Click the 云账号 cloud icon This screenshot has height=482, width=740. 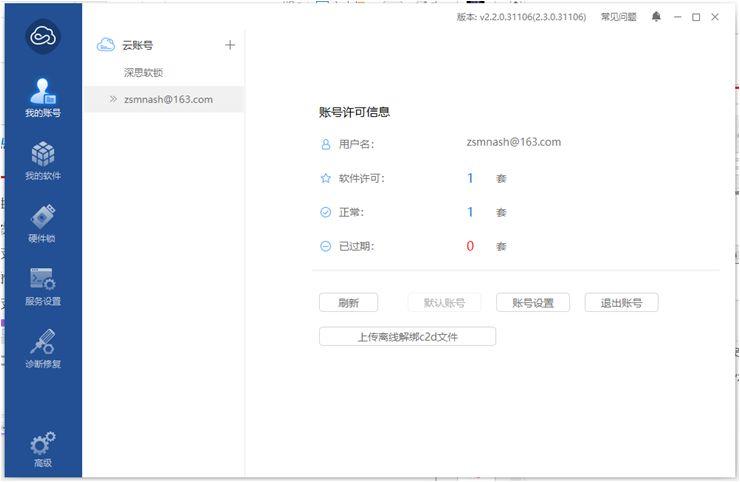(106, 45)
